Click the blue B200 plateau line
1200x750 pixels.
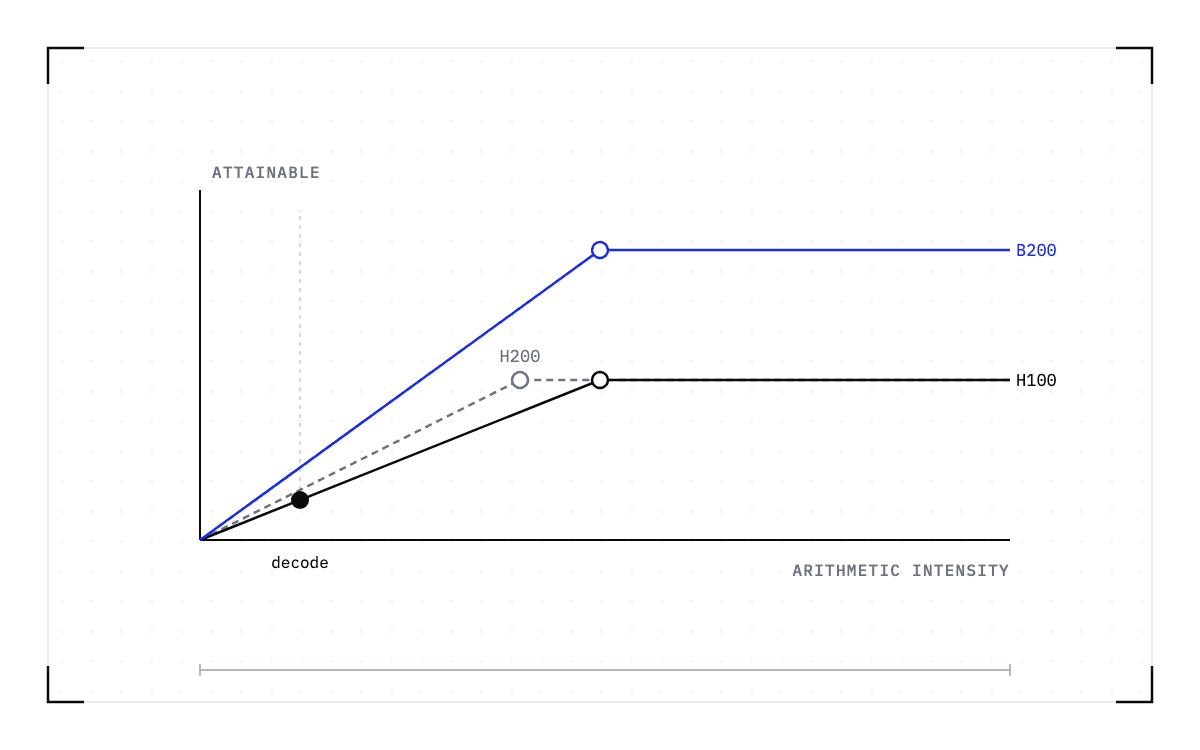(805, 250)
